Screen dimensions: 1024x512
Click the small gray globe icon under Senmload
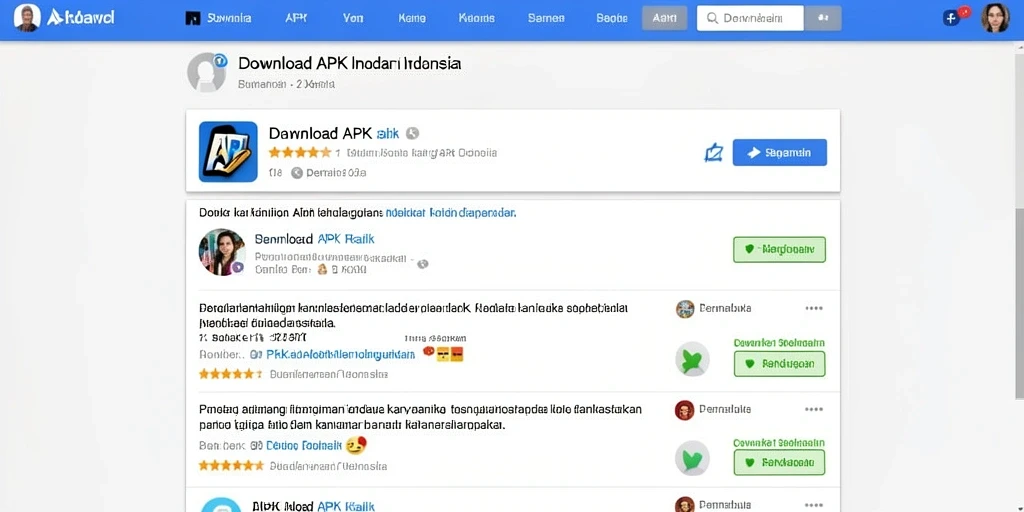pyautogui.click(x=423, y=264)
